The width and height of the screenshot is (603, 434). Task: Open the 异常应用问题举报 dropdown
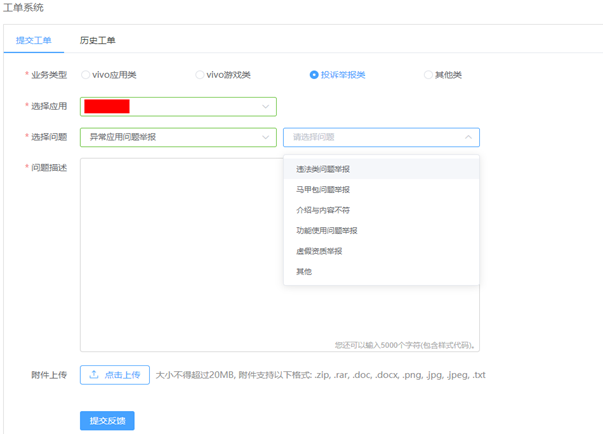(x=178, y=137)
